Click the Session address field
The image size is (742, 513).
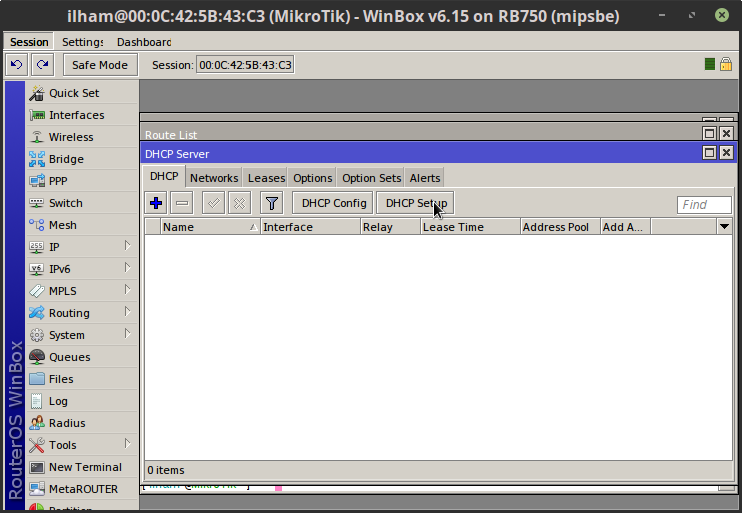coord(246,65)
